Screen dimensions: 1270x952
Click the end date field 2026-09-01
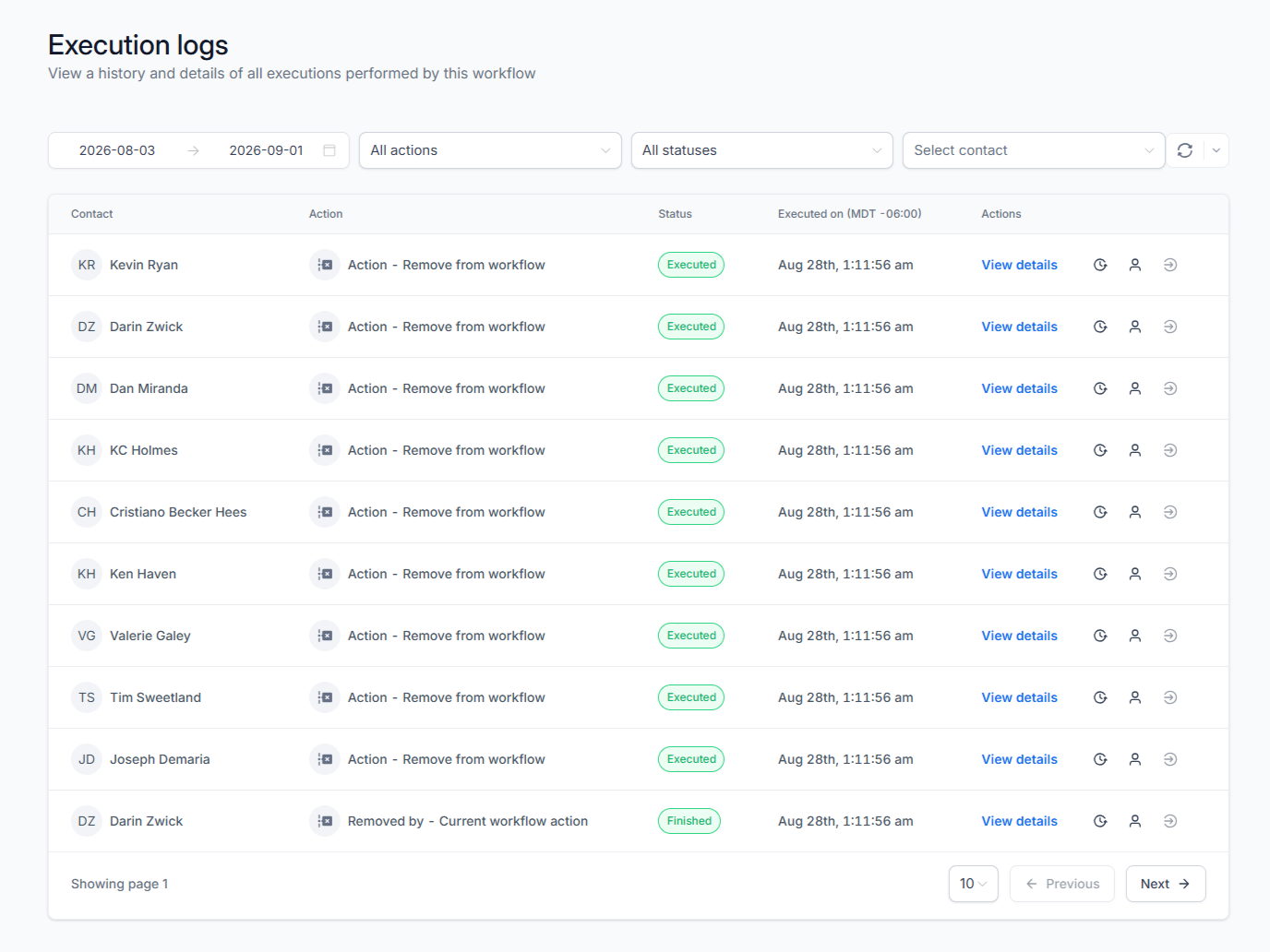point(266,150)
